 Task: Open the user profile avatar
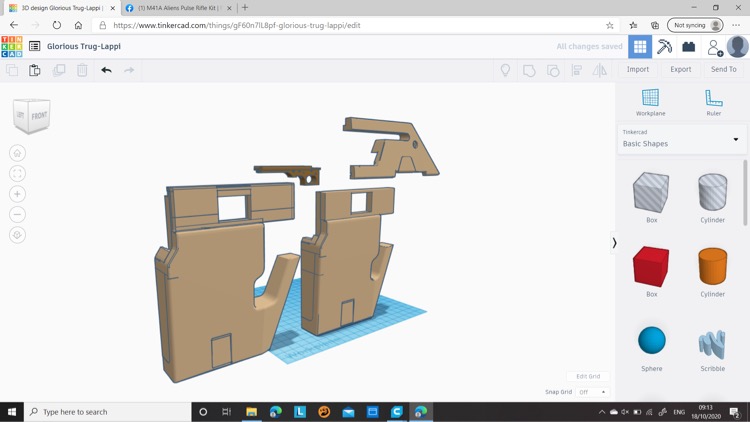[x=738, y=46]
